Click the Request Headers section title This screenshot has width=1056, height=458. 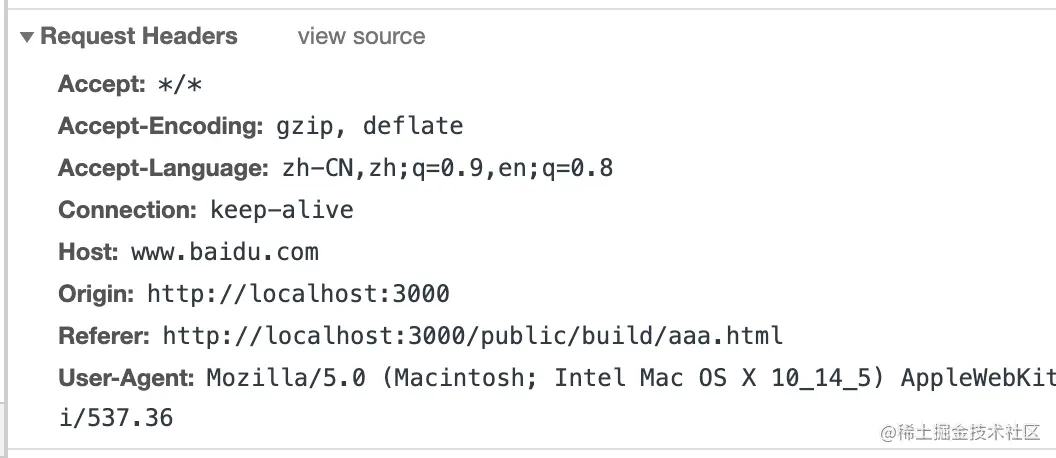[139, 37]
